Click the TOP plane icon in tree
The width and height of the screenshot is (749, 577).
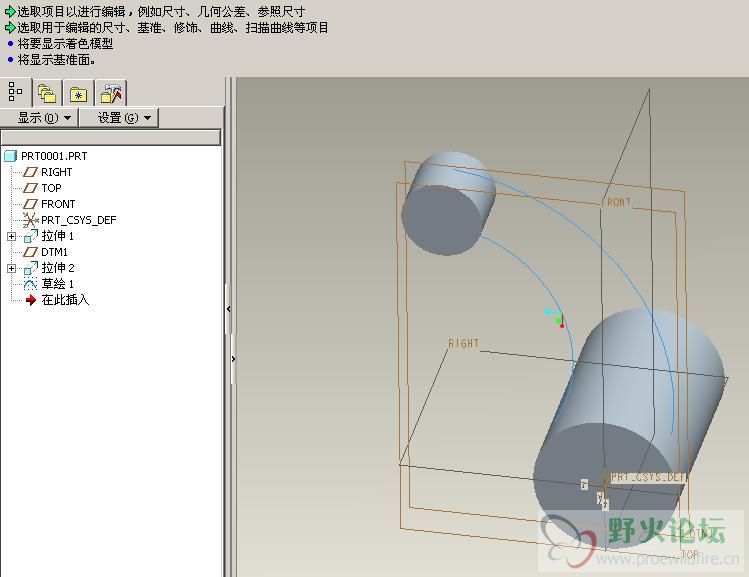pos(31,188)
